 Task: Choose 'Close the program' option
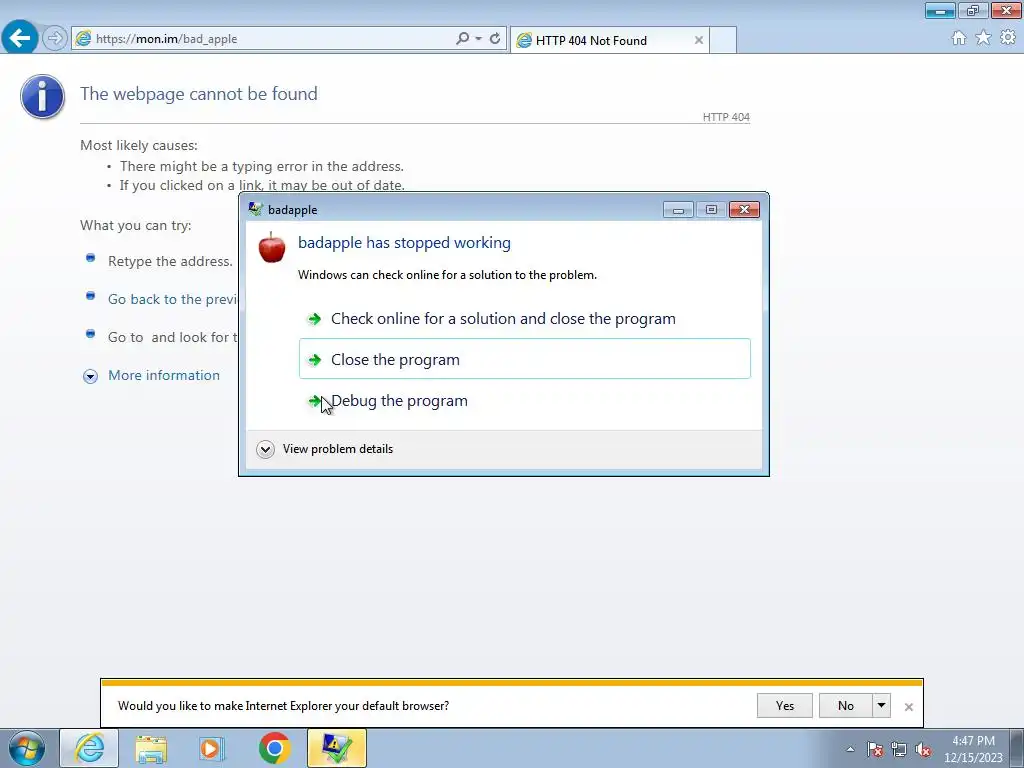524,359
